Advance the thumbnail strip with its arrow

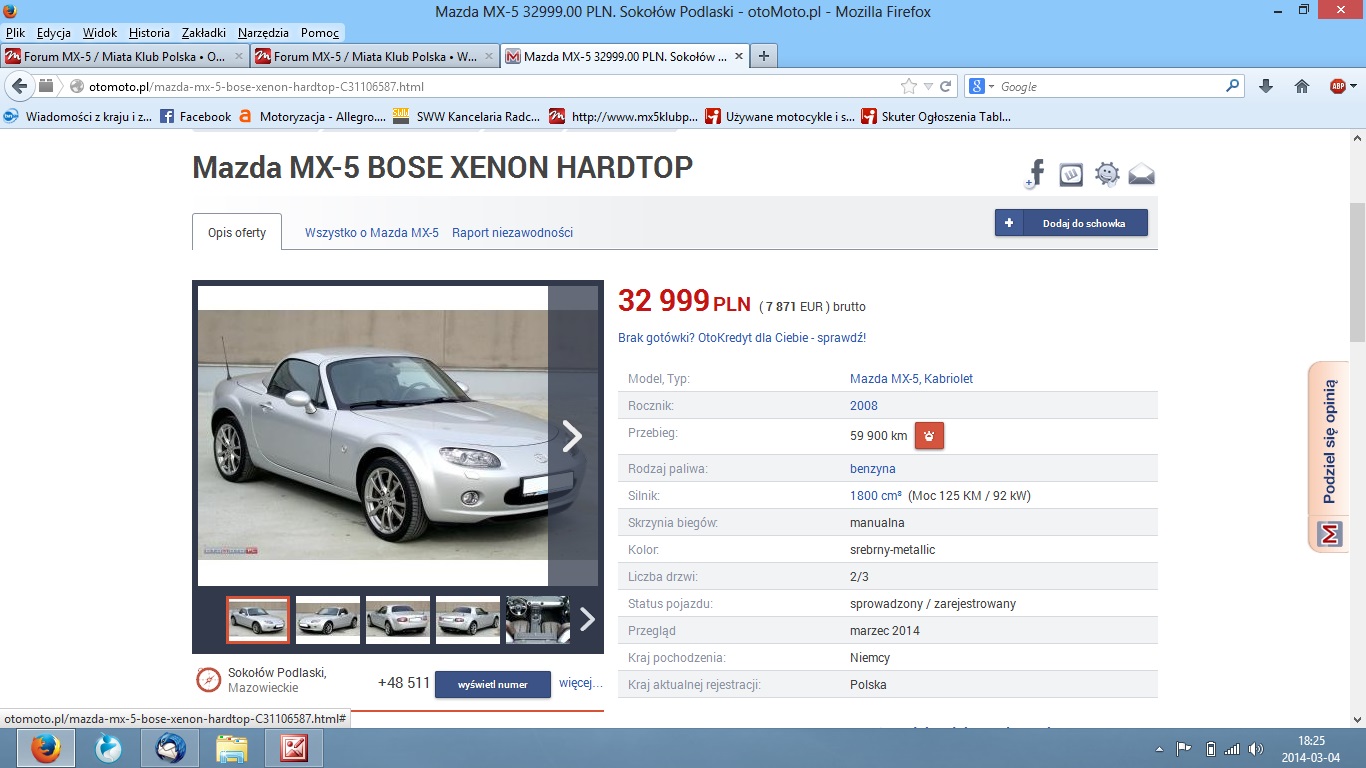[587, 619]
